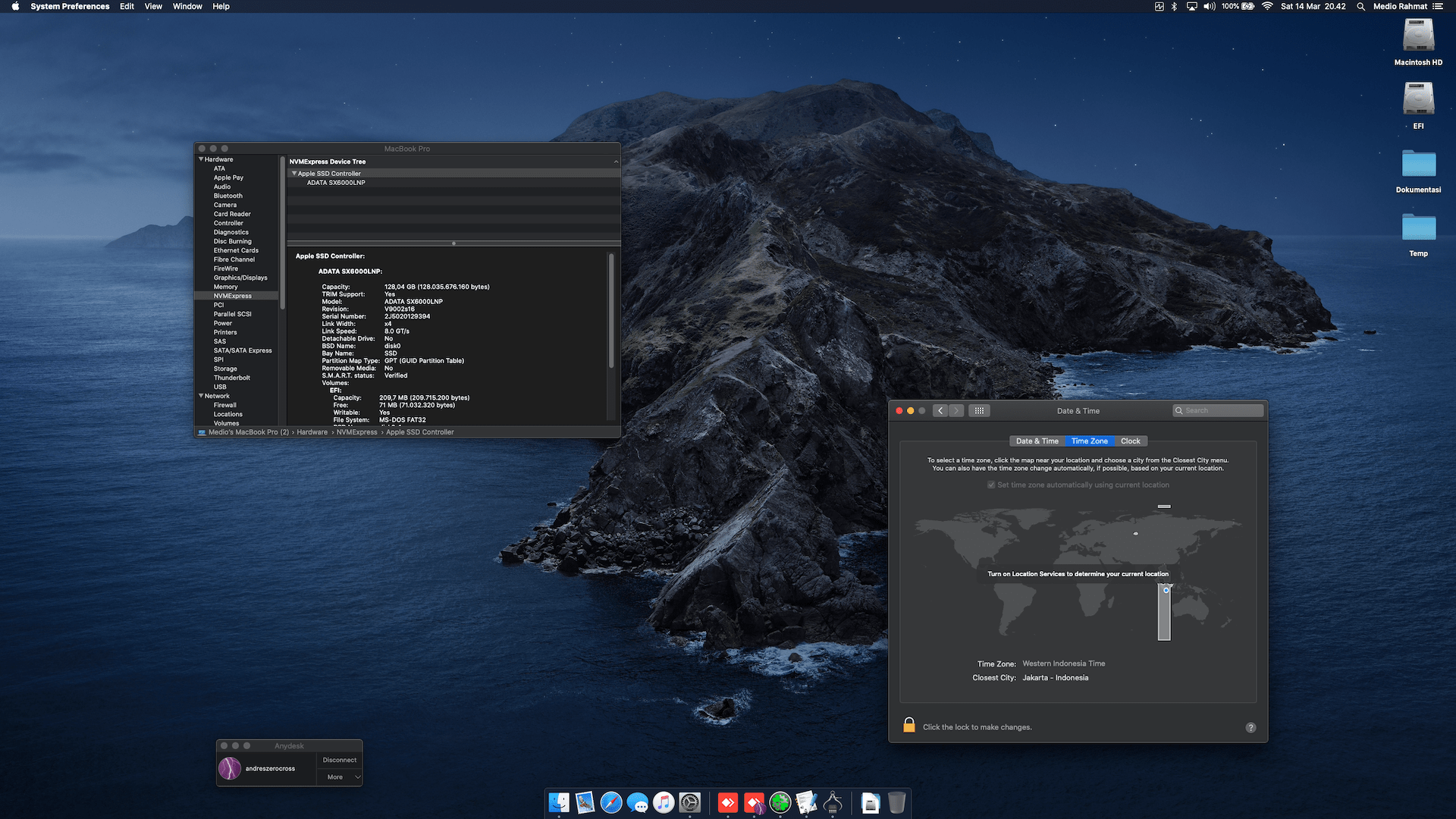
Task: Select the Time Zone tab
Action: [x=1090, y=441]
